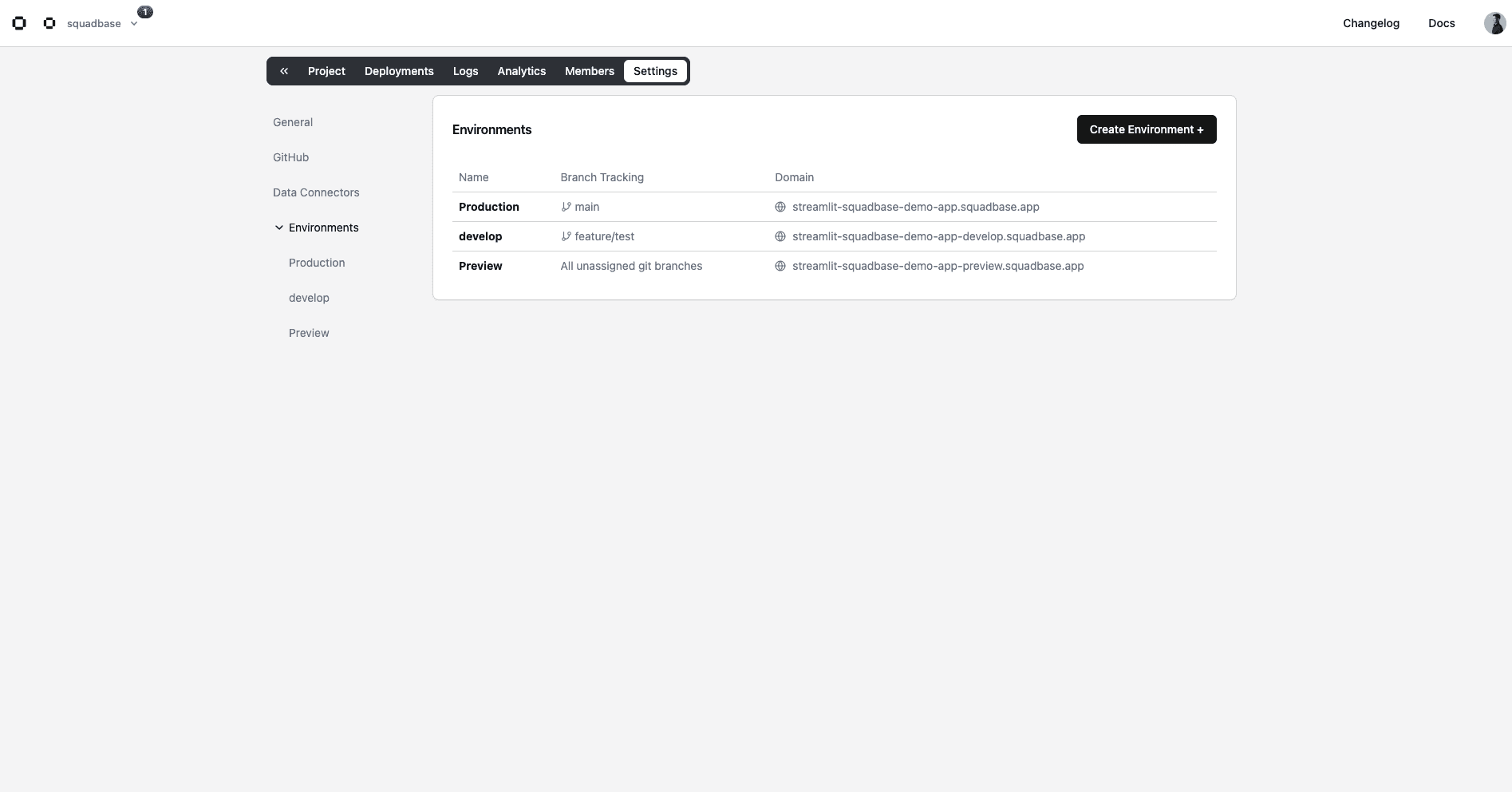Open the squadbase team switcher dropdown
1512x792 pixels.
(x=134, y=24)
